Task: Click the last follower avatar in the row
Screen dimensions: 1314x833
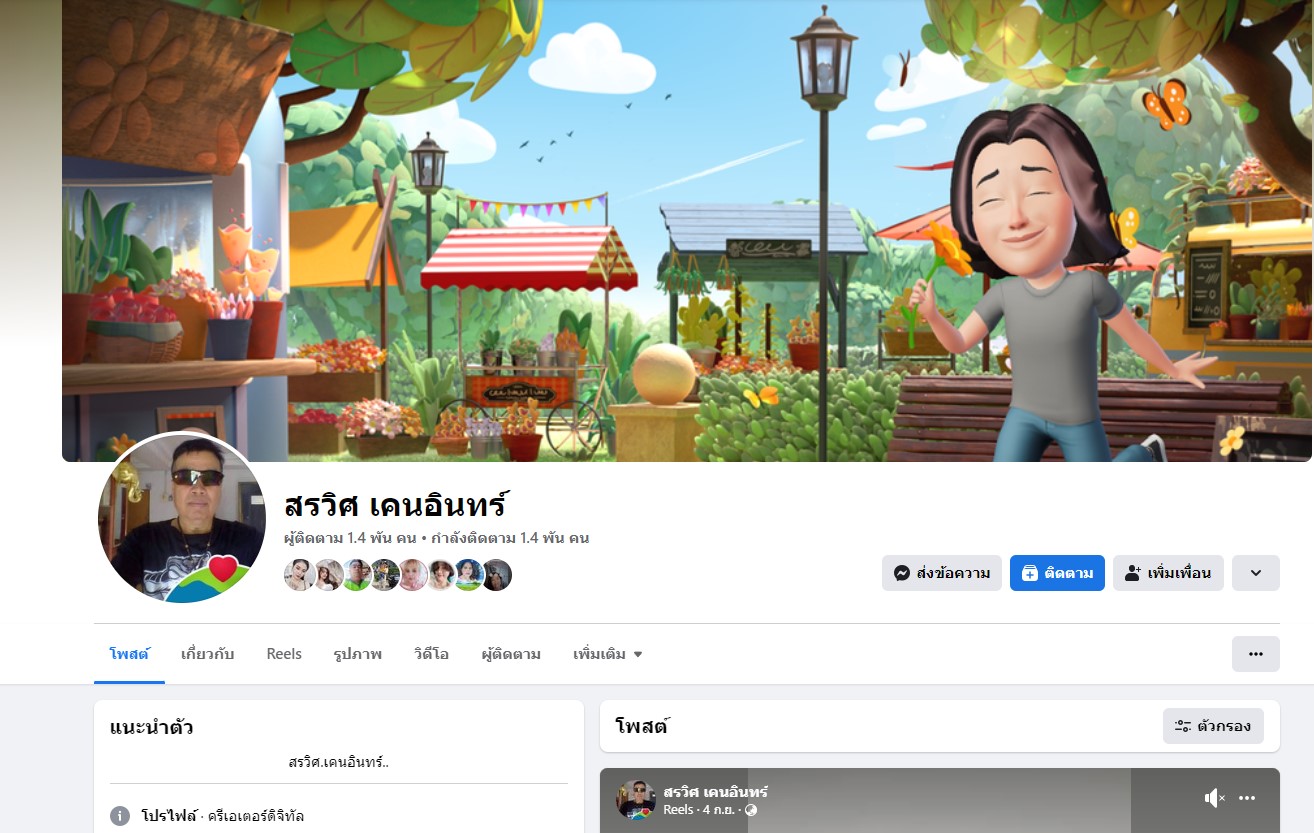Action: pyautogui.click(x=497, y=575)
